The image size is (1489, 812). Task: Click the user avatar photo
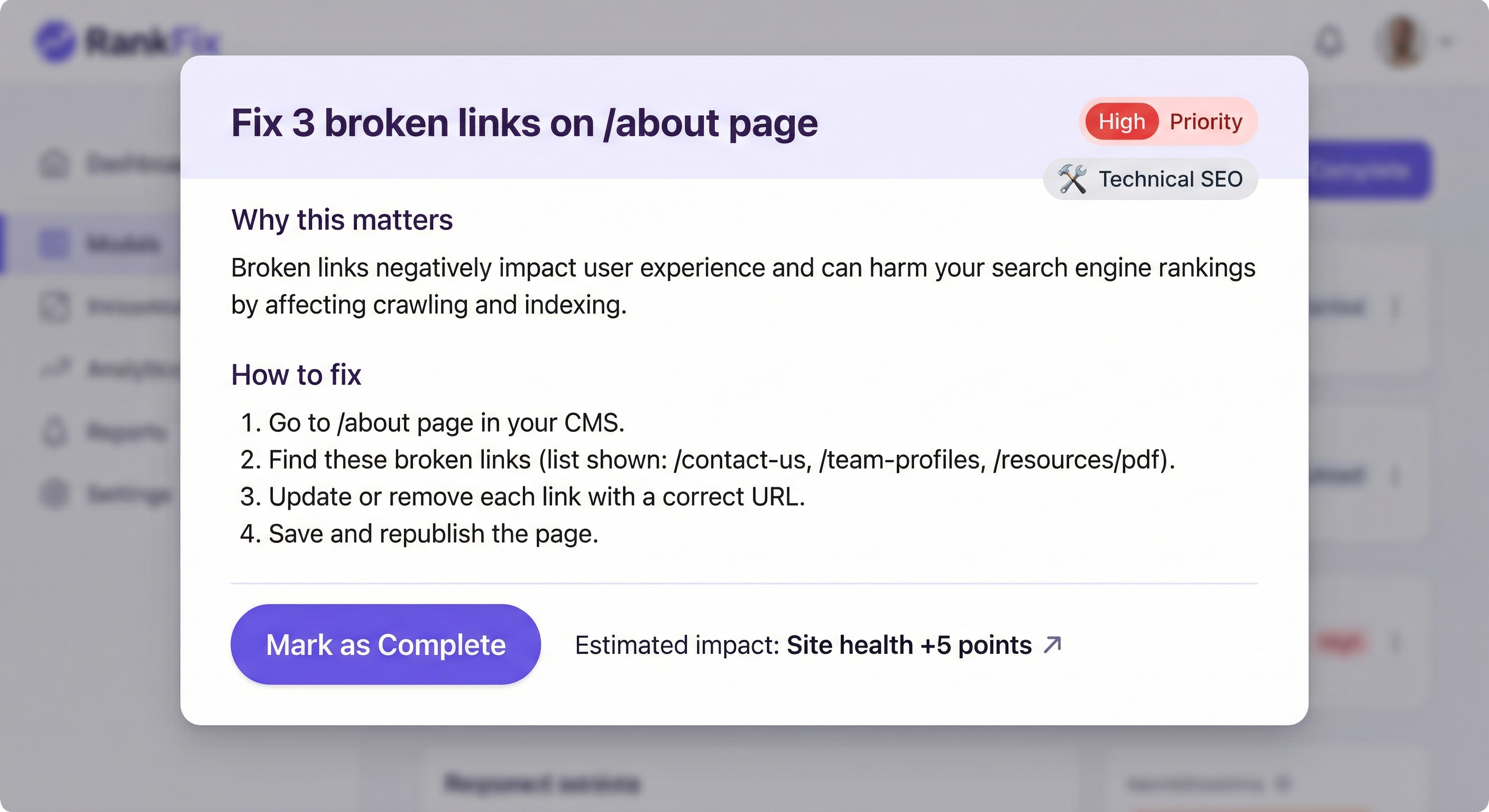pos(1401,41)
